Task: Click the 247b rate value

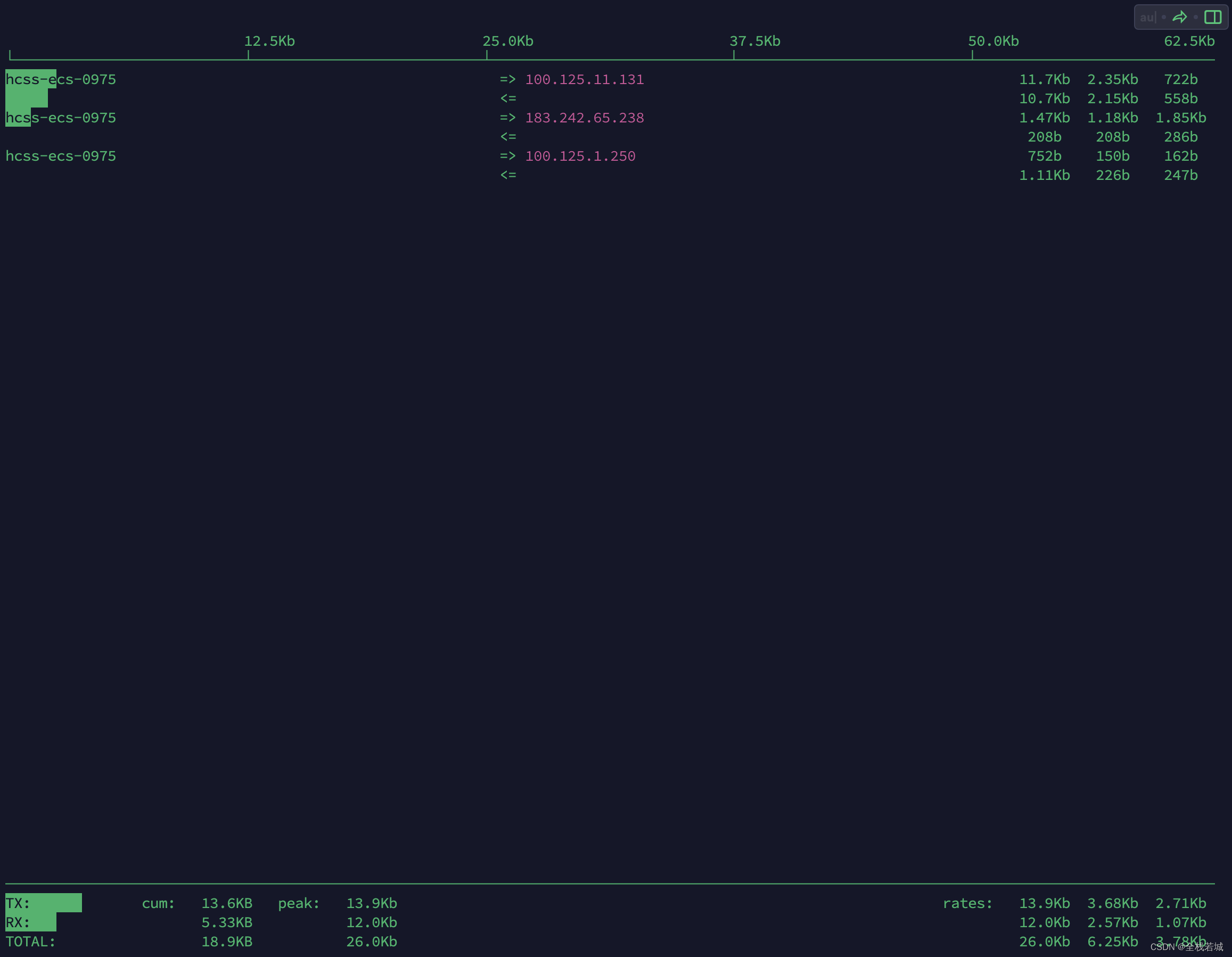Action: pos(1181,176)
